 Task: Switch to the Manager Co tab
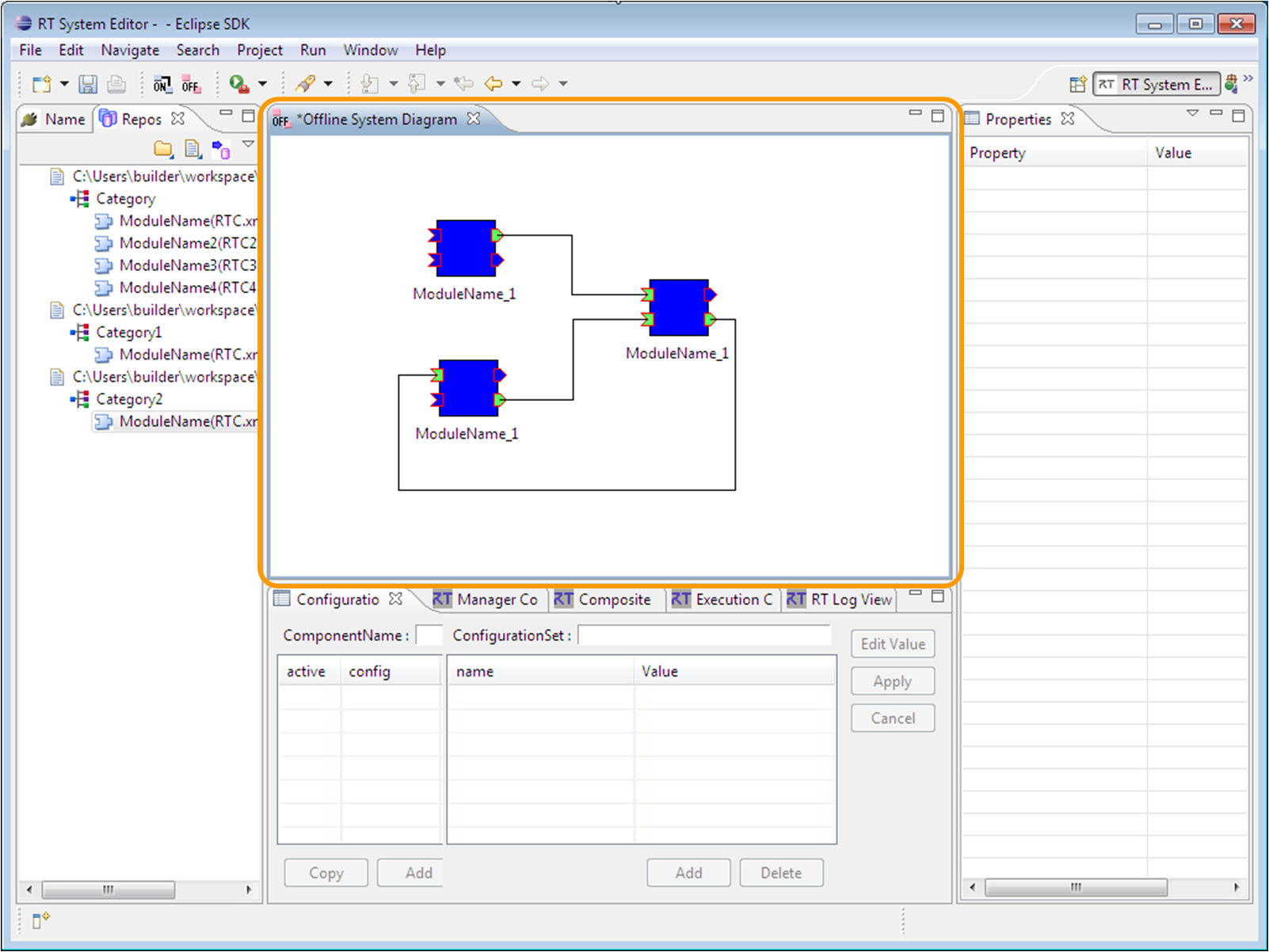pos(486,600)
